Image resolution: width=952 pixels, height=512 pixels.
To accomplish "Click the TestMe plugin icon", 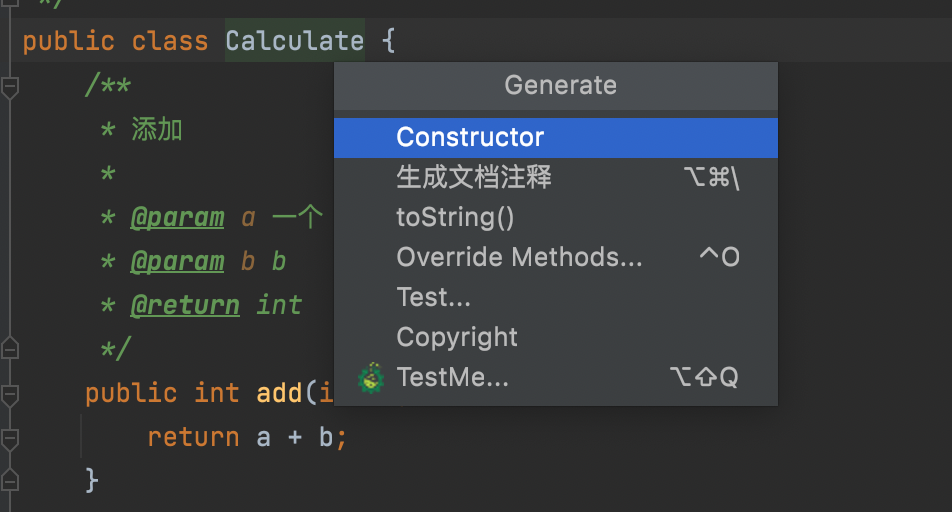I will 371,378.
